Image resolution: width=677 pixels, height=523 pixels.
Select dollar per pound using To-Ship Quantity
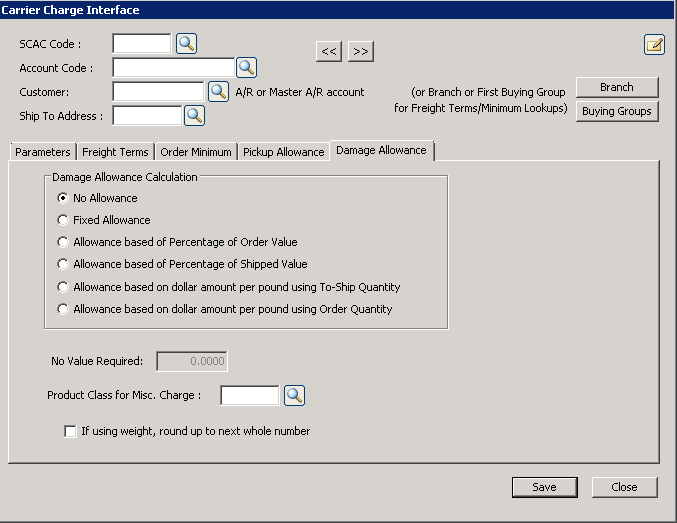tap(64, 287)
